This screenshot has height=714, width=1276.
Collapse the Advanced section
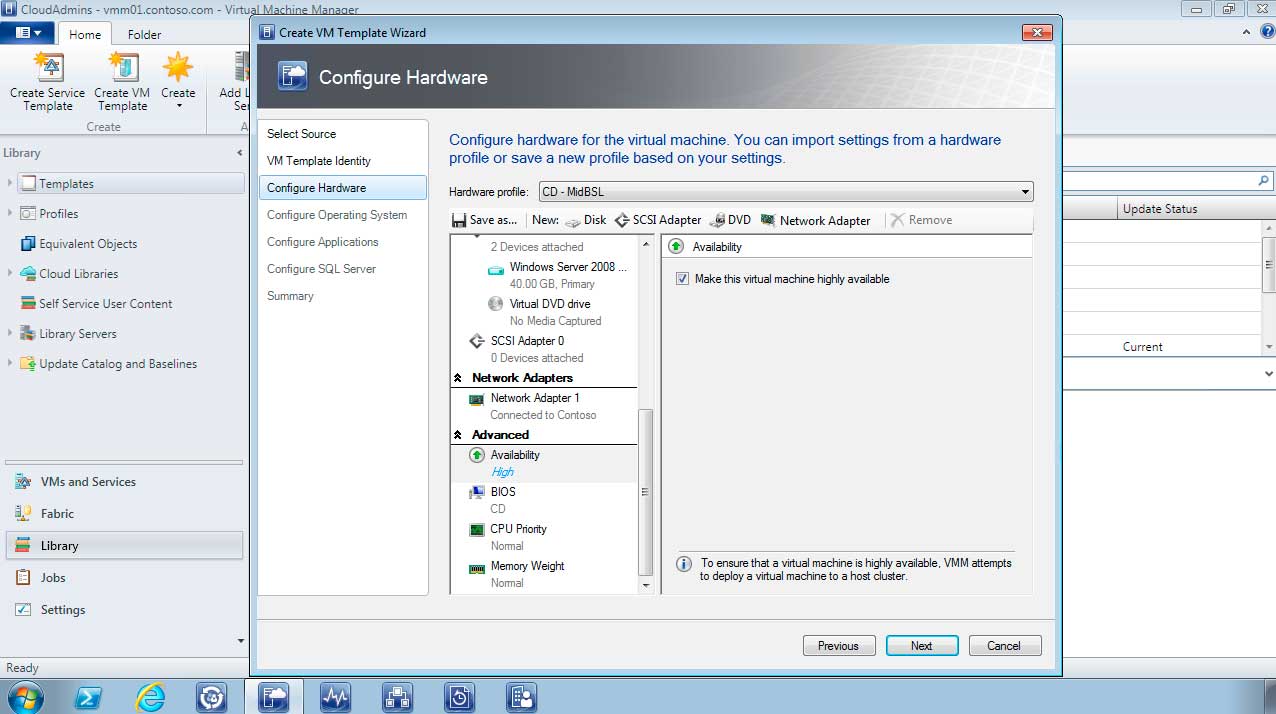pyautogui.click(x=458, y=435)
